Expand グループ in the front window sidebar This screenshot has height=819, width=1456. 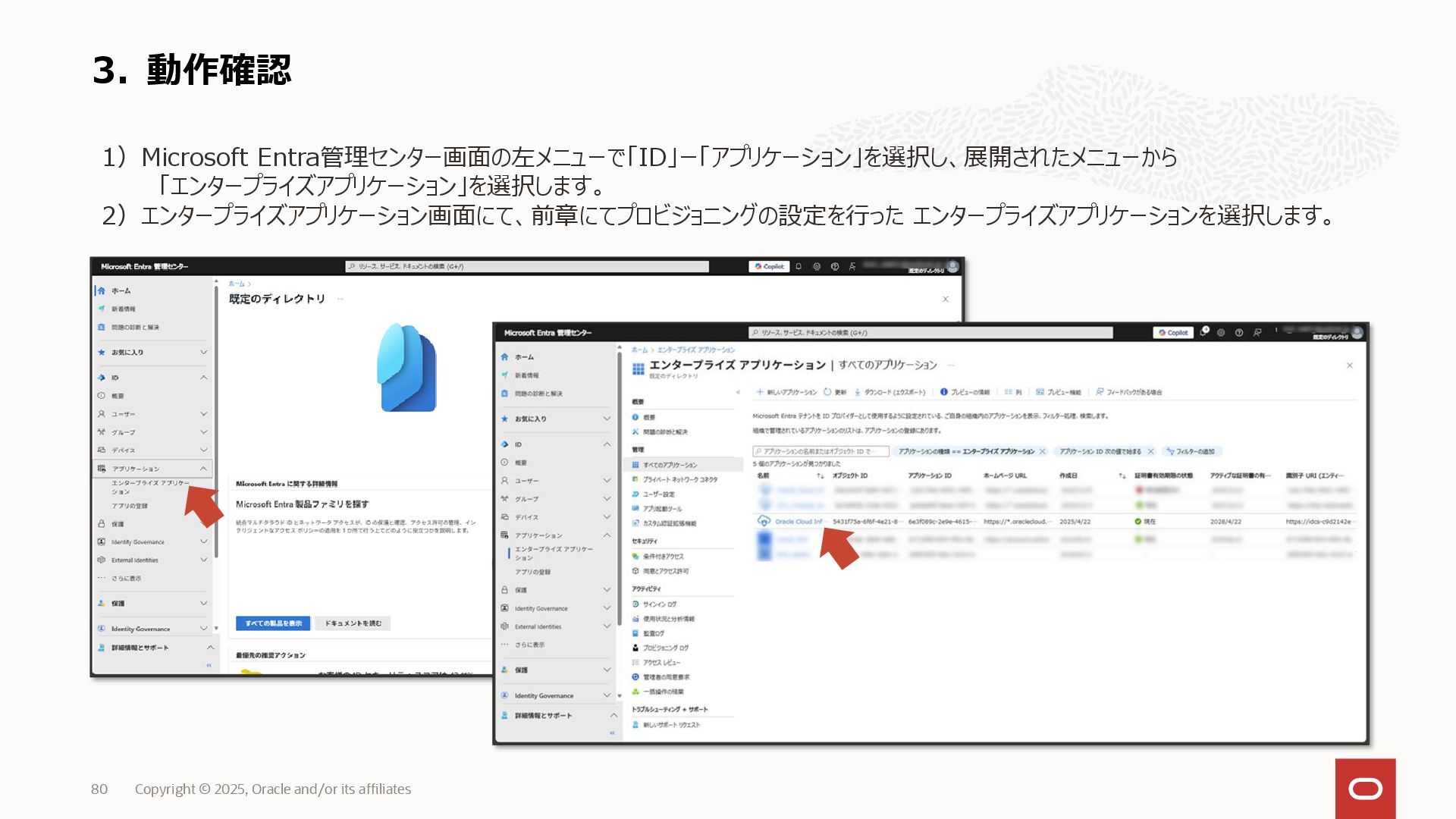pyautogui.click(x=607, y=499)
